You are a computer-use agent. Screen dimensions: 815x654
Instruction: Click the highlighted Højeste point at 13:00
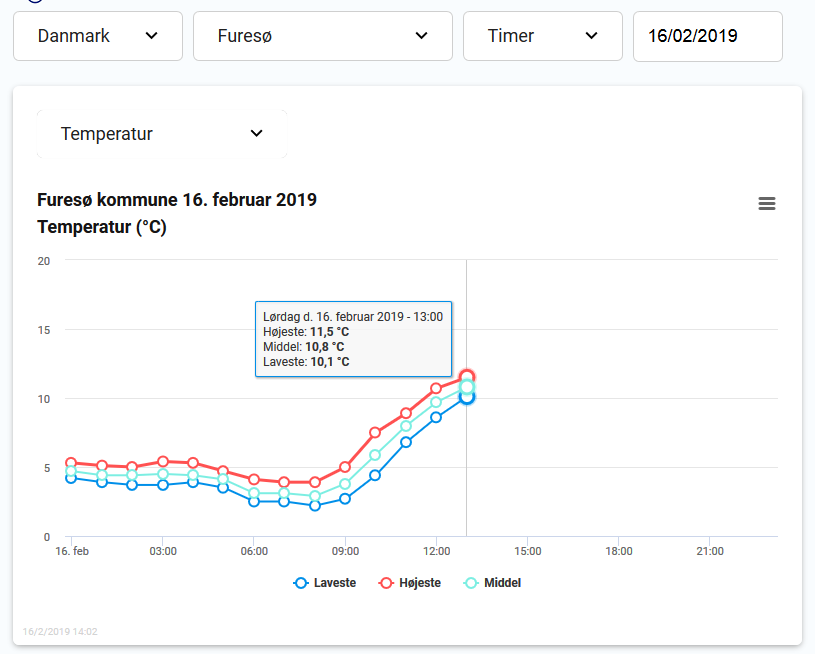[467, 376]
